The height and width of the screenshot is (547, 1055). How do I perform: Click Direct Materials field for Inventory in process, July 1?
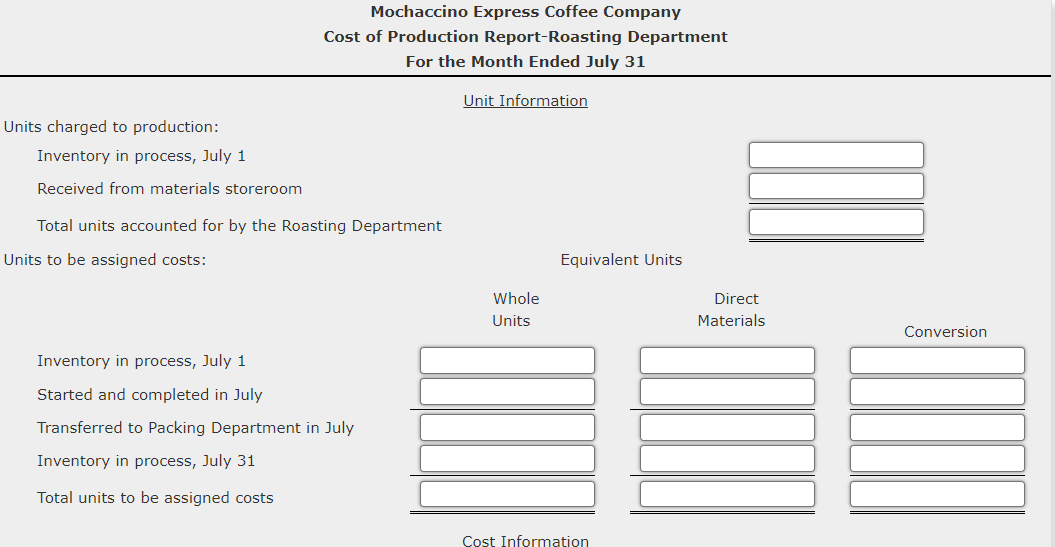(x=727, y=361)
